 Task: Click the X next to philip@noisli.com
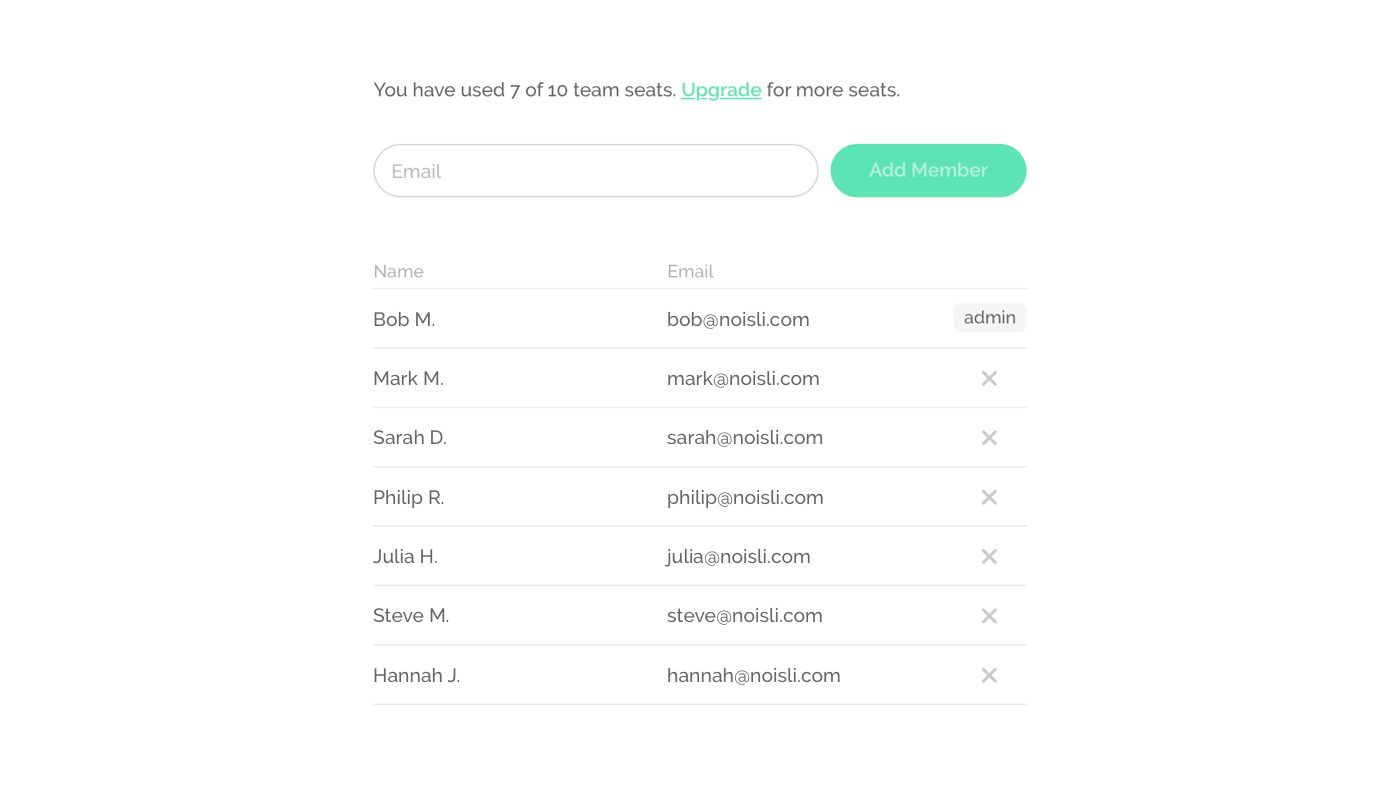coord(989,497)
